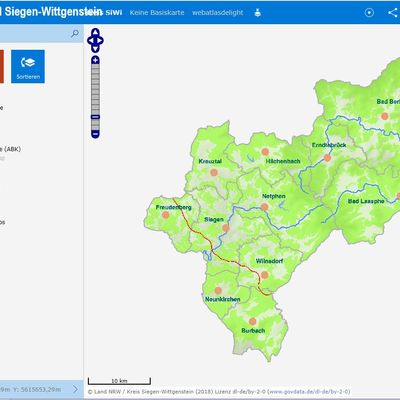Click the Siegen-Wittgenstein title
Viewport: 400px width, 400px height.
[x=53, y=12]
